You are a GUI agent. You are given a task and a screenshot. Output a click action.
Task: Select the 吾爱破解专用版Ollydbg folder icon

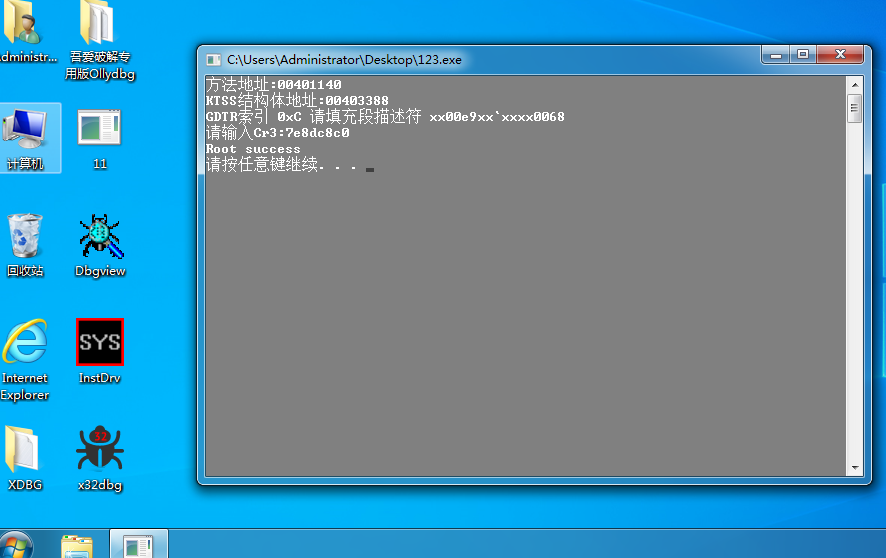[x=99, y=41]
